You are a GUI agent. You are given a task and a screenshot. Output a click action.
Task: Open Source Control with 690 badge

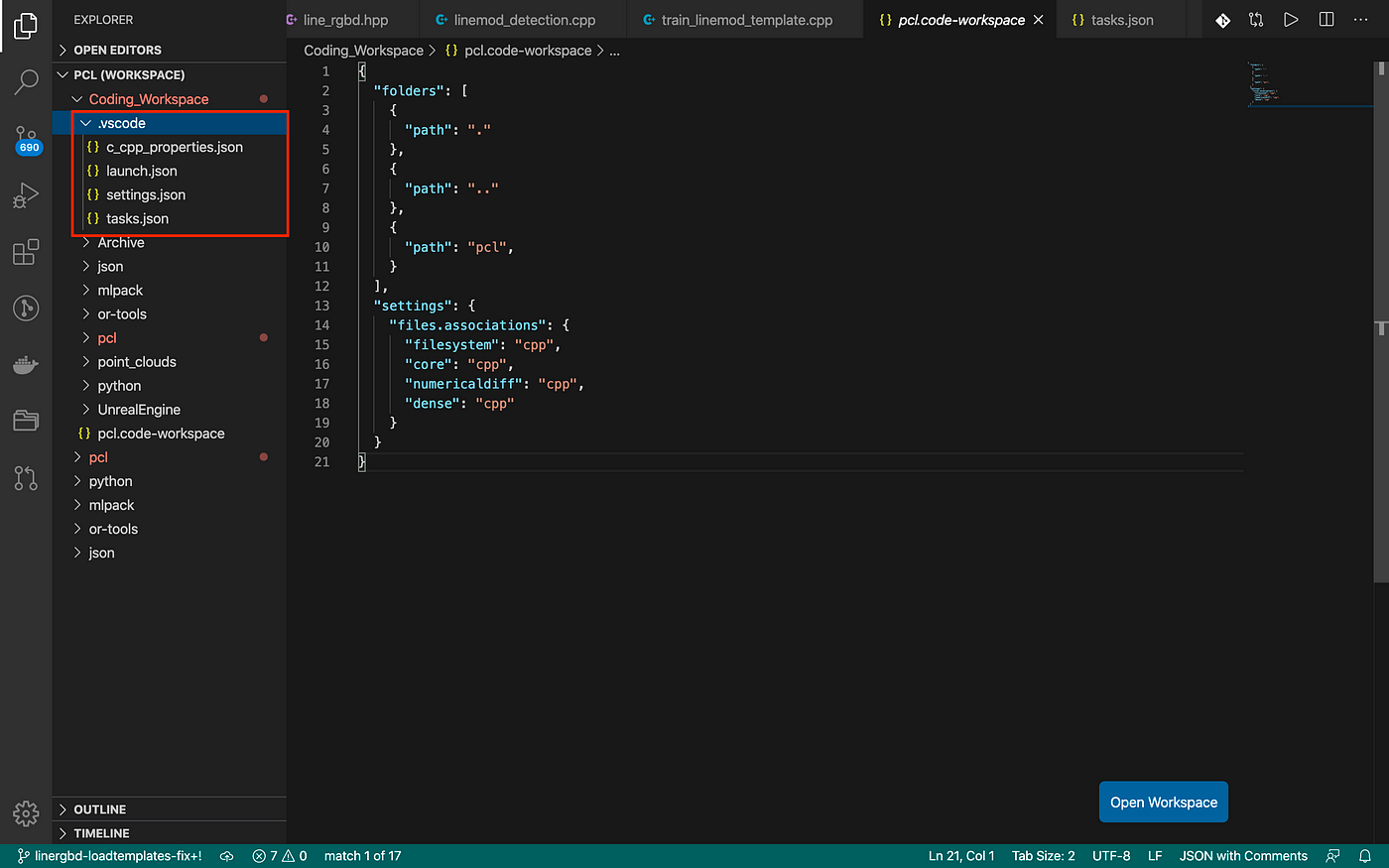pos(26,139)
